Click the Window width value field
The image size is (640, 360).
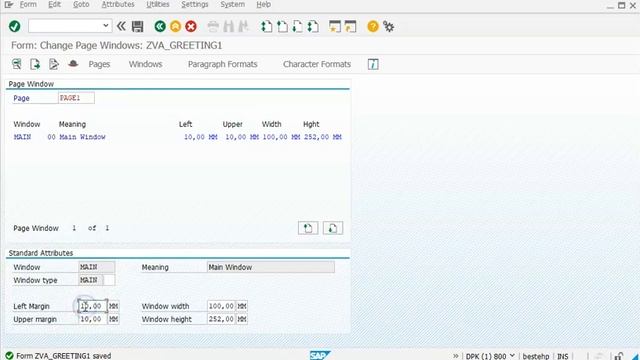click(221, 306)
